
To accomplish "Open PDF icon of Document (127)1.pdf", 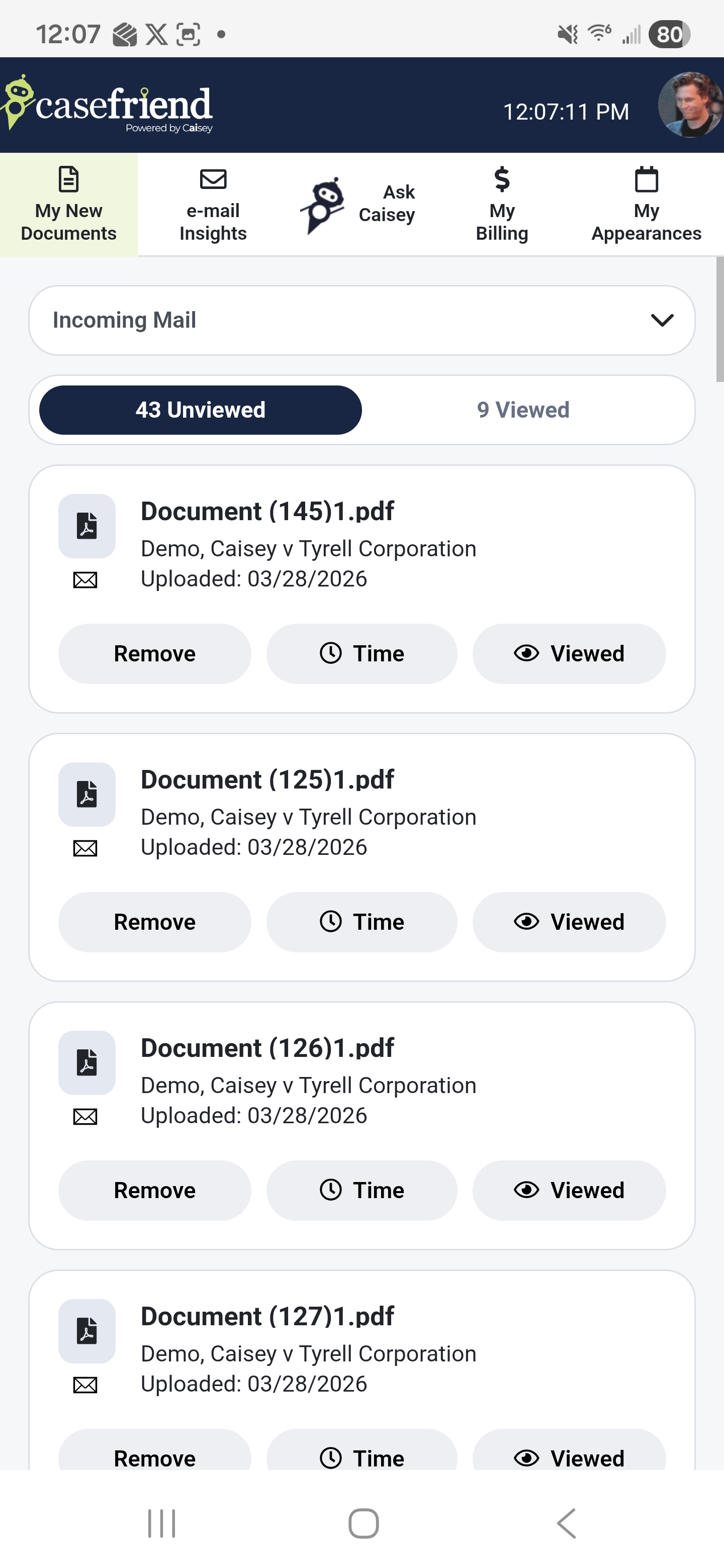I will click(87, 1331).
